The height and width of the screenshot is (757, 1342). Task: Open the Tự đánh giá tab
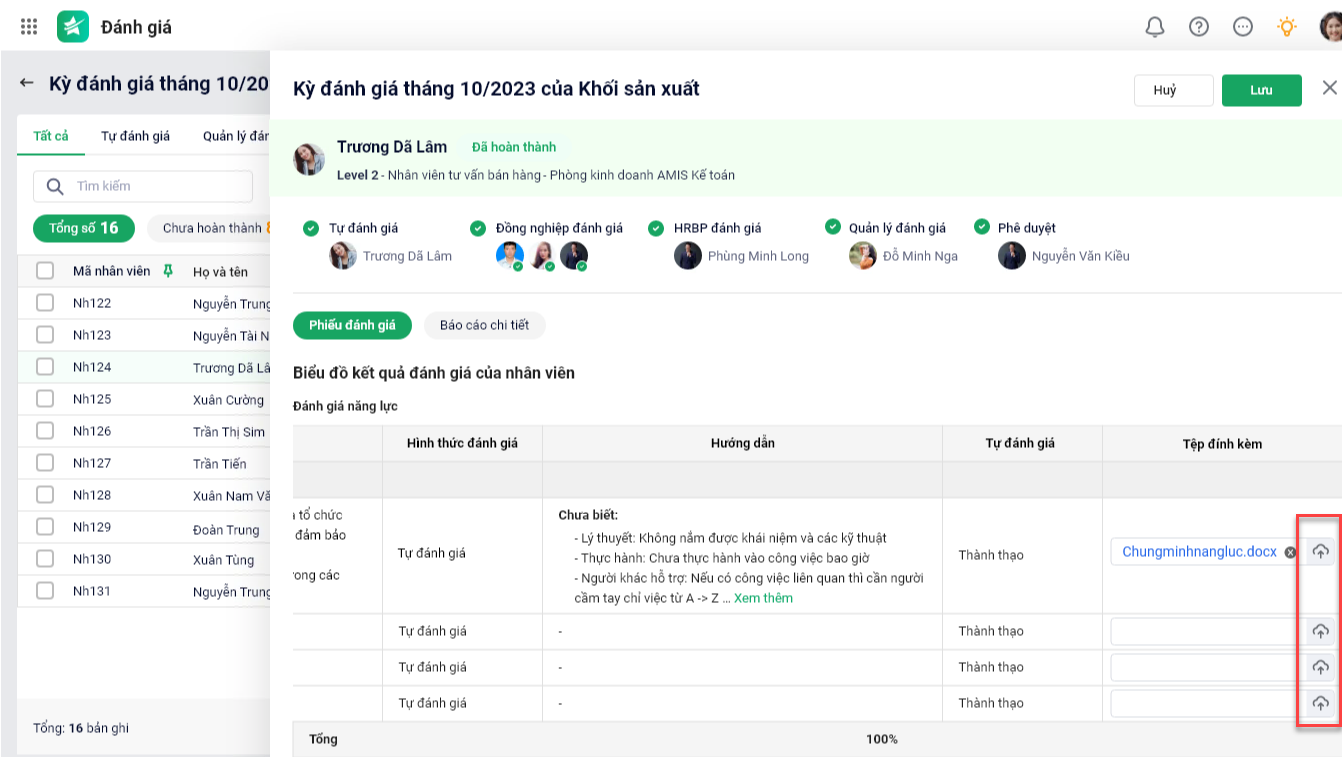click(136, 136)
